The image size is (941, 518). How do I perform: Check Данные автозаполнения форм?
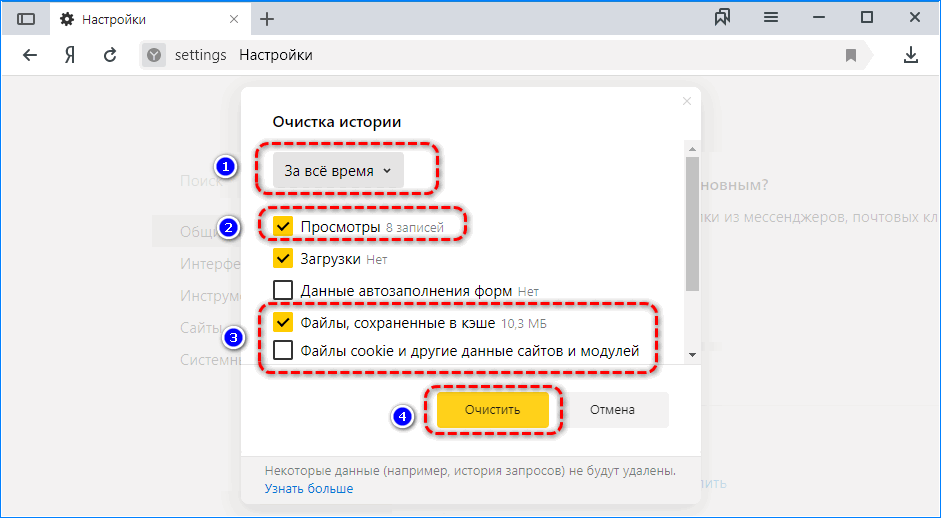(x=283, y=291)
